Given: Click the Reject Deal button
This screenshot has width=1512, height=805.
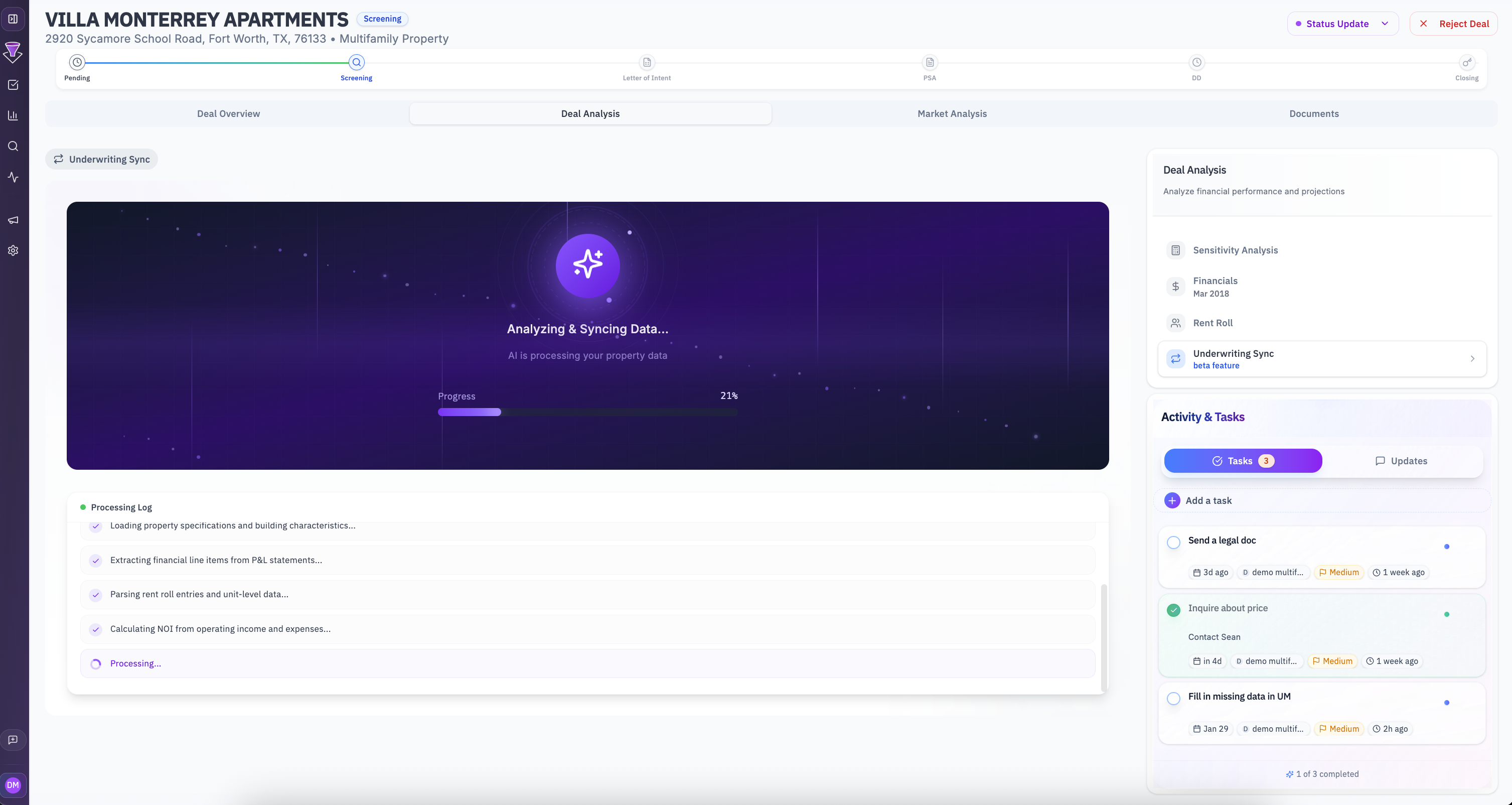Looking at the screenshot, I should (x=1453, y=24).
